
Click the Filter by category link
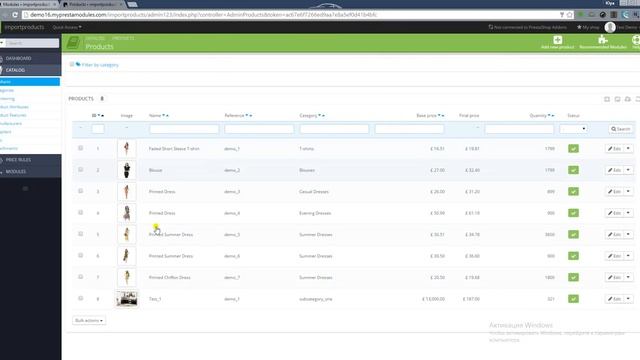pos(100,65)
